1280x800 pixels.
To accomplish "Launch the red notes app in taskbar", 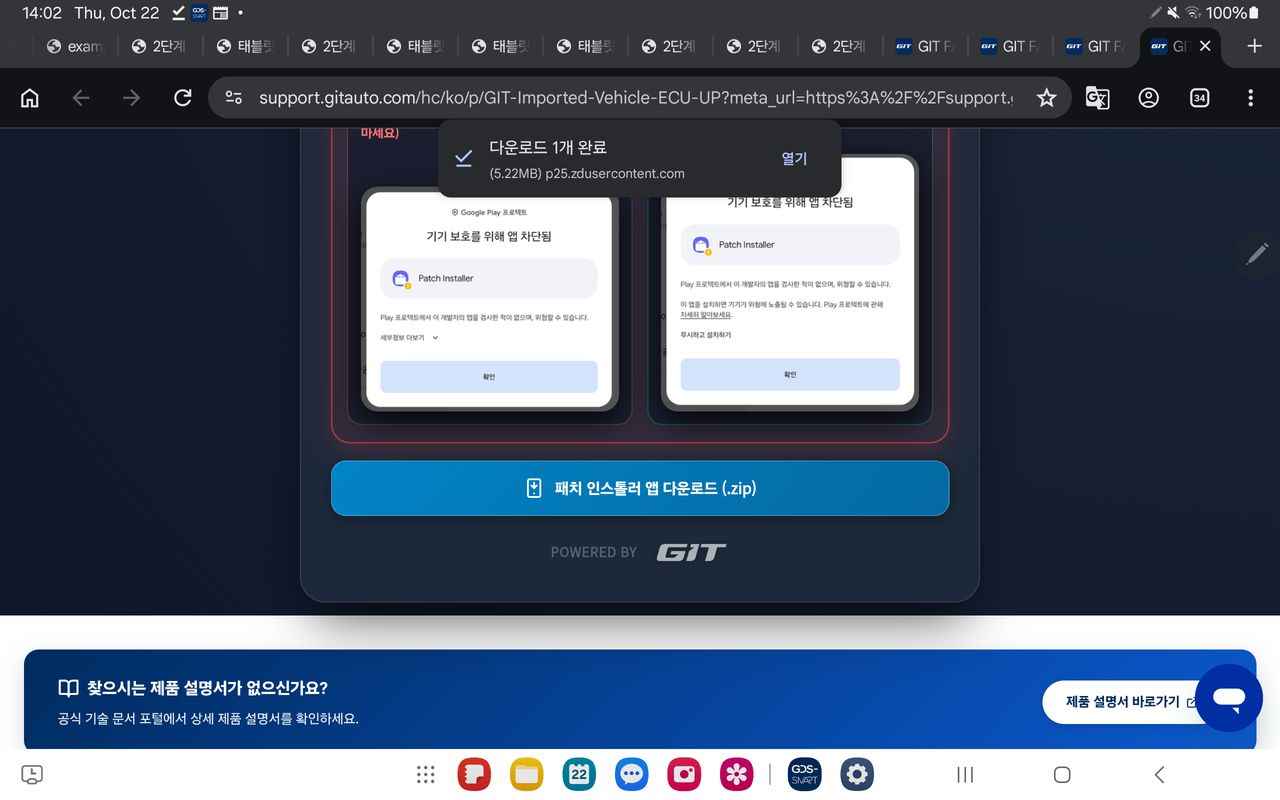I will (474, 774).
